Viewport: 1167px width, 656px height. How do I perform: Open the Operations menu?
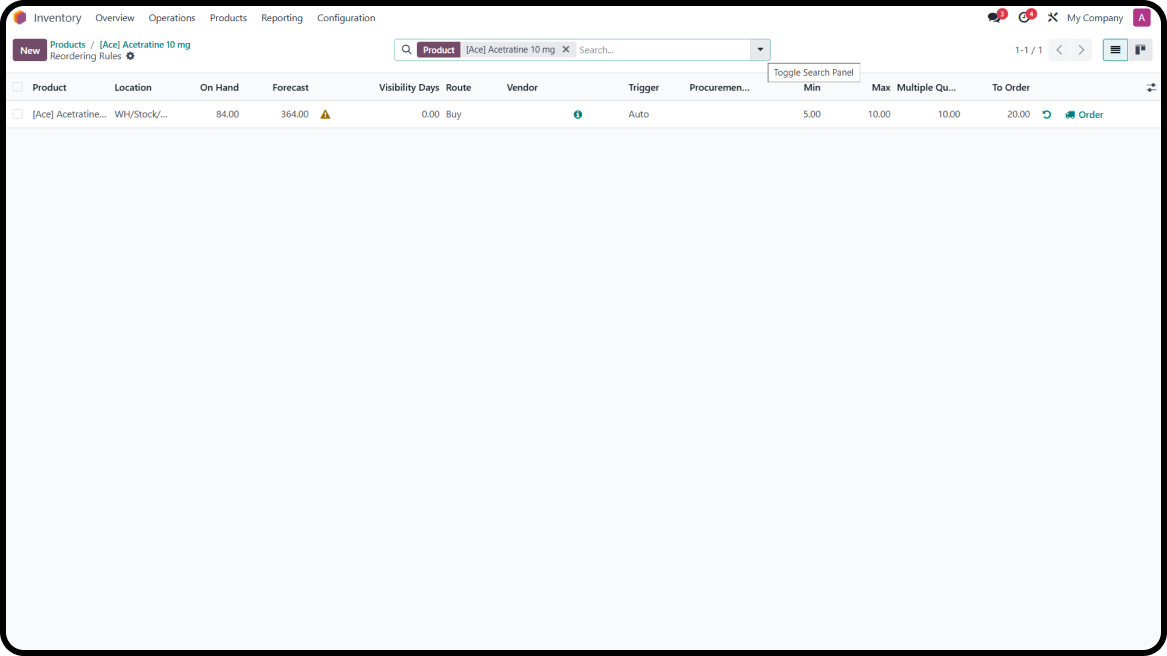point(172,18)
